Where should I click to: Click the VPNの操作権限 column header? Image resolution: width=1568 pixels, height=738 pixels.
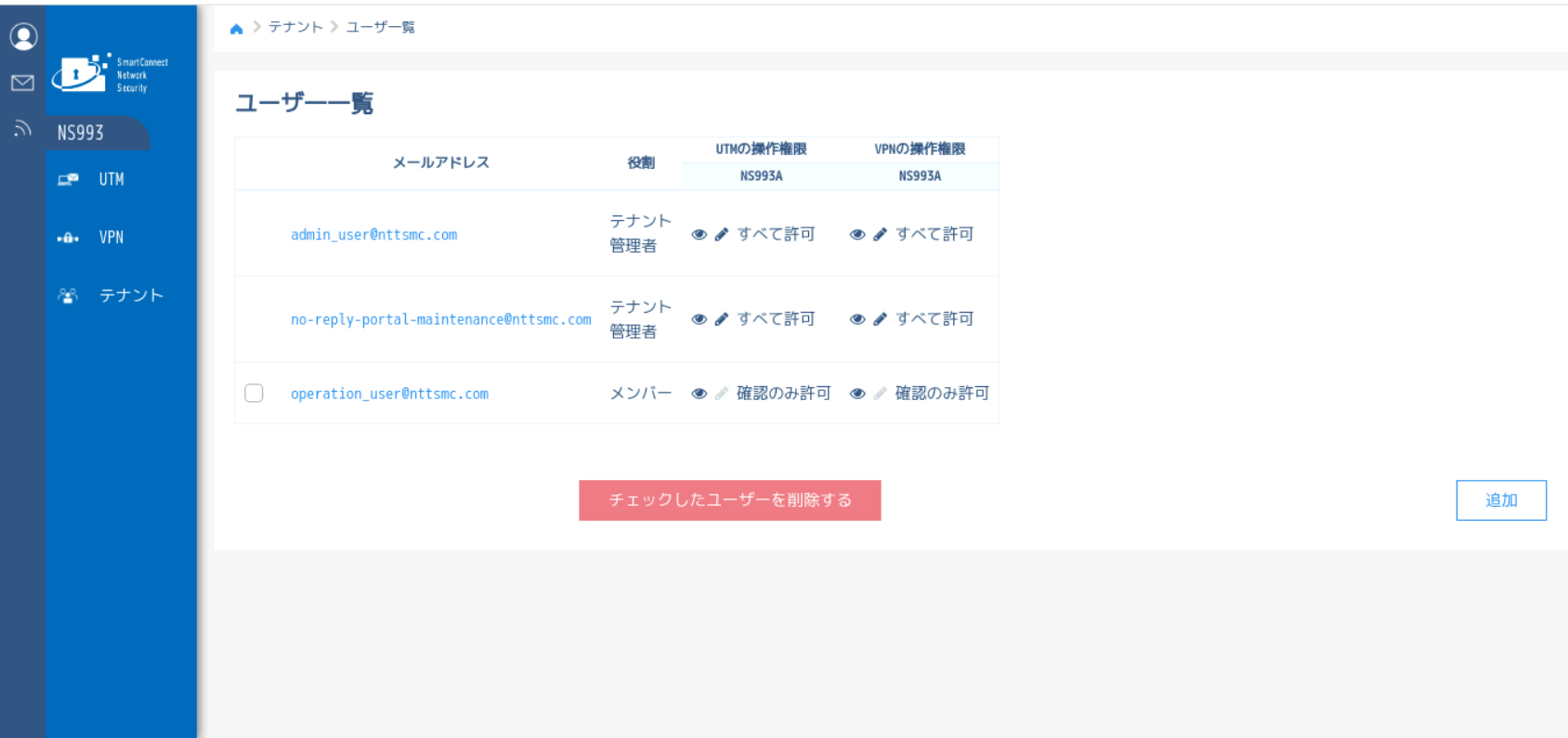[x=920, y=149]
